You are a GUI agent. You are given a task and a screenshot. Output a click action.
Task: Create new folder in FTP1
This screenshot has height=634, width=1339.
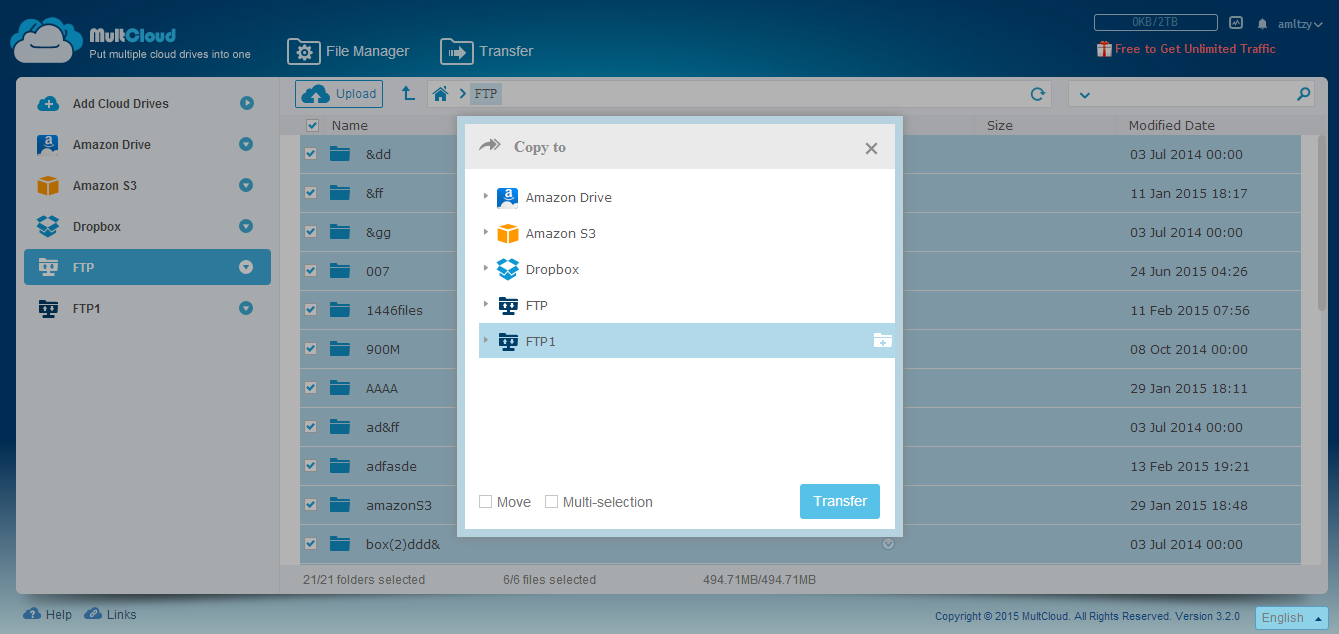point(882,341)
